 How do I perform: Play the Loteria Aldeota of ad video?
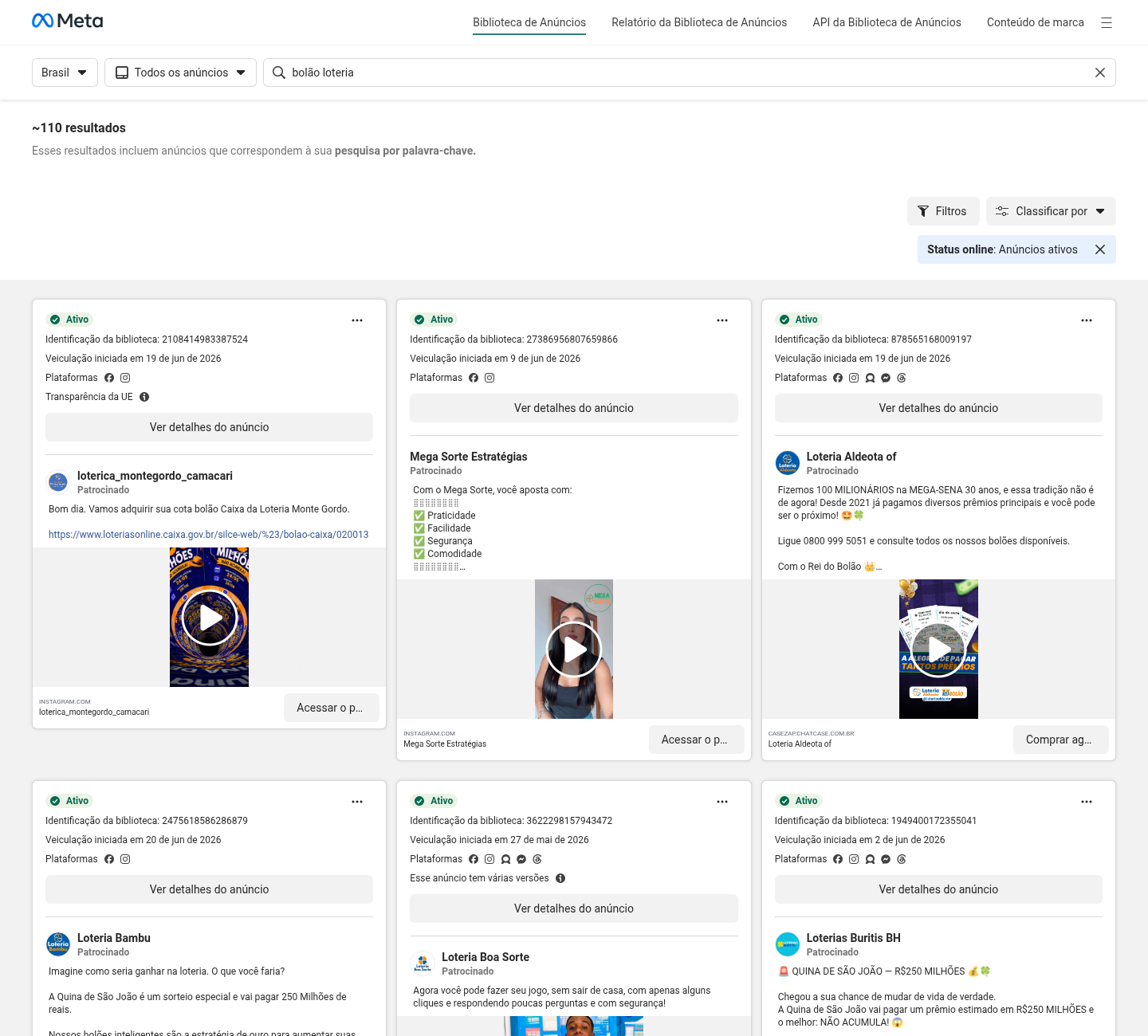coord(938,649)
